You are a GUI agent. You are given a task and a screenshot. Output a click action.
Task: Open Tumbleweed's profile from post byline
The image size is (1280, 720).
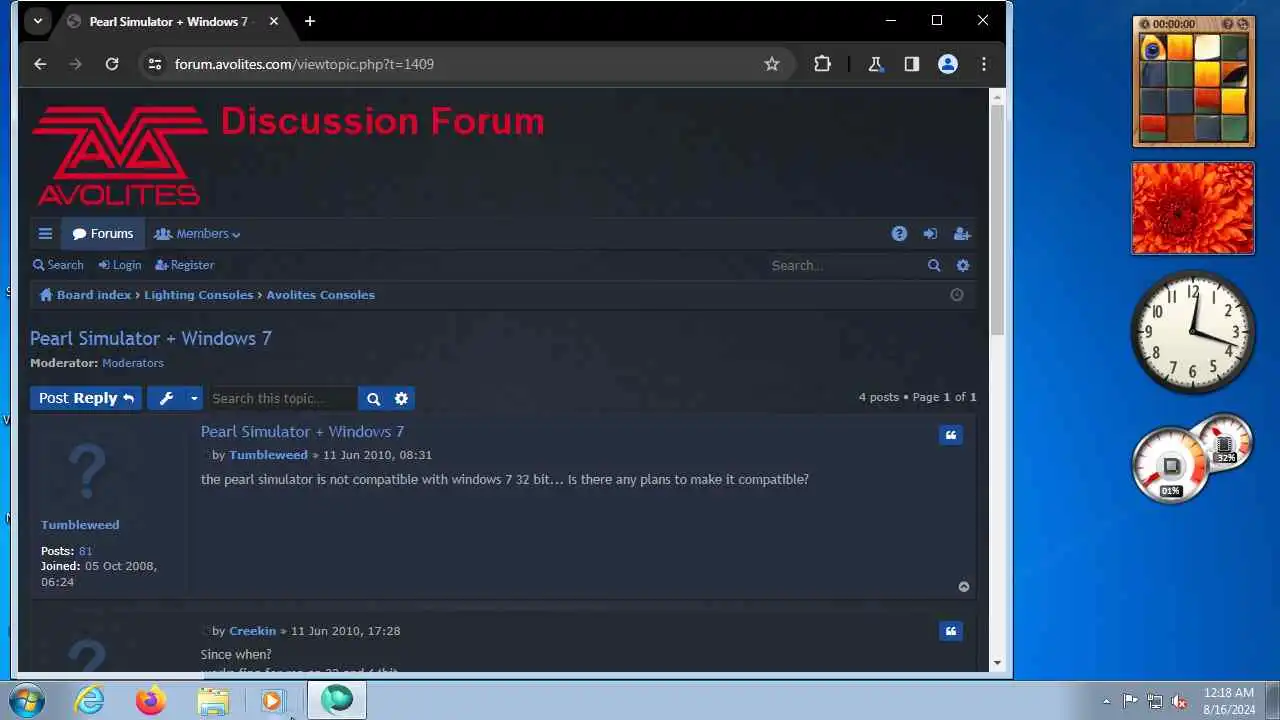pos(268,455)
